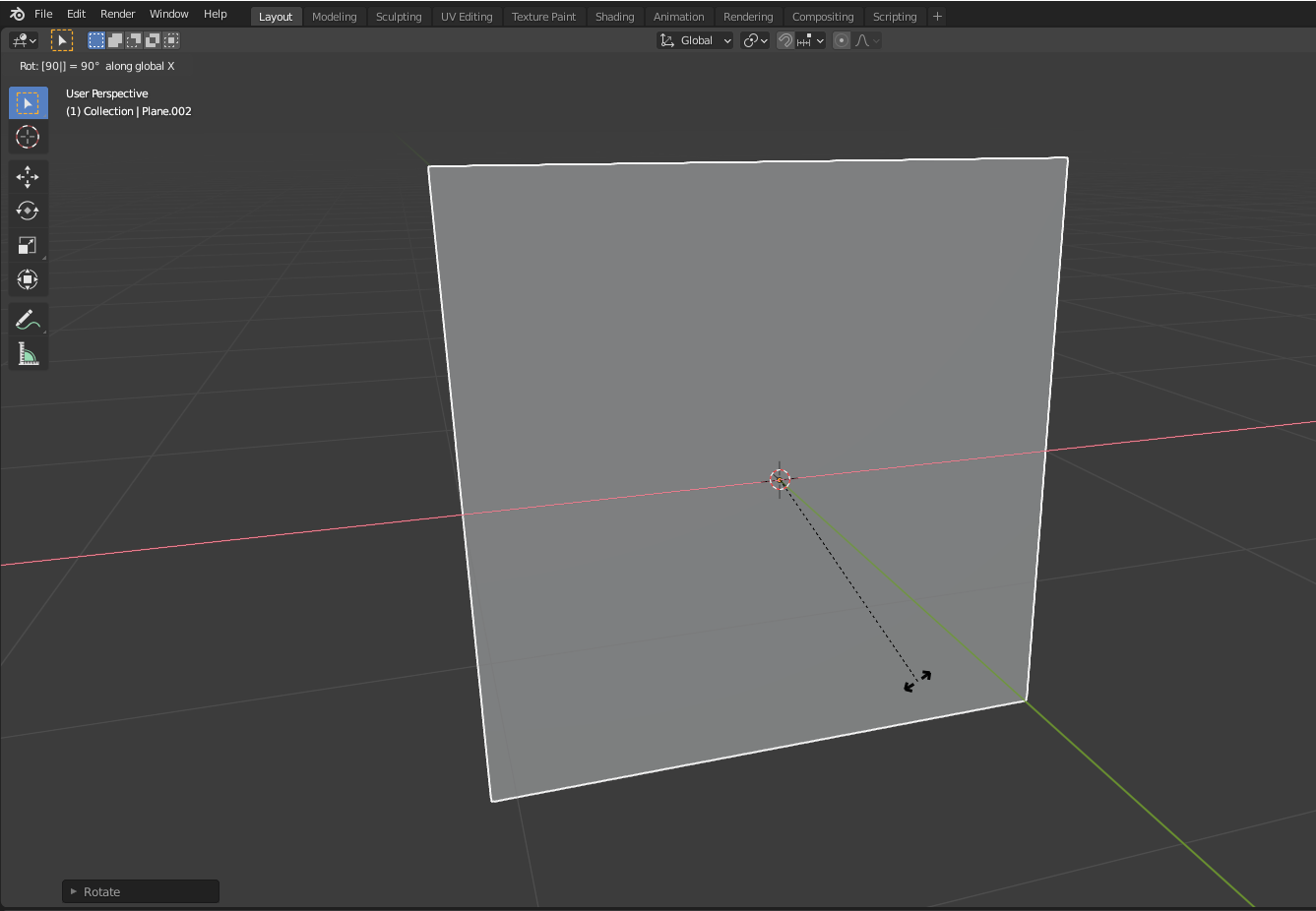Open the editor type dropdown
Screen dimensions: 1316x911
24,40
